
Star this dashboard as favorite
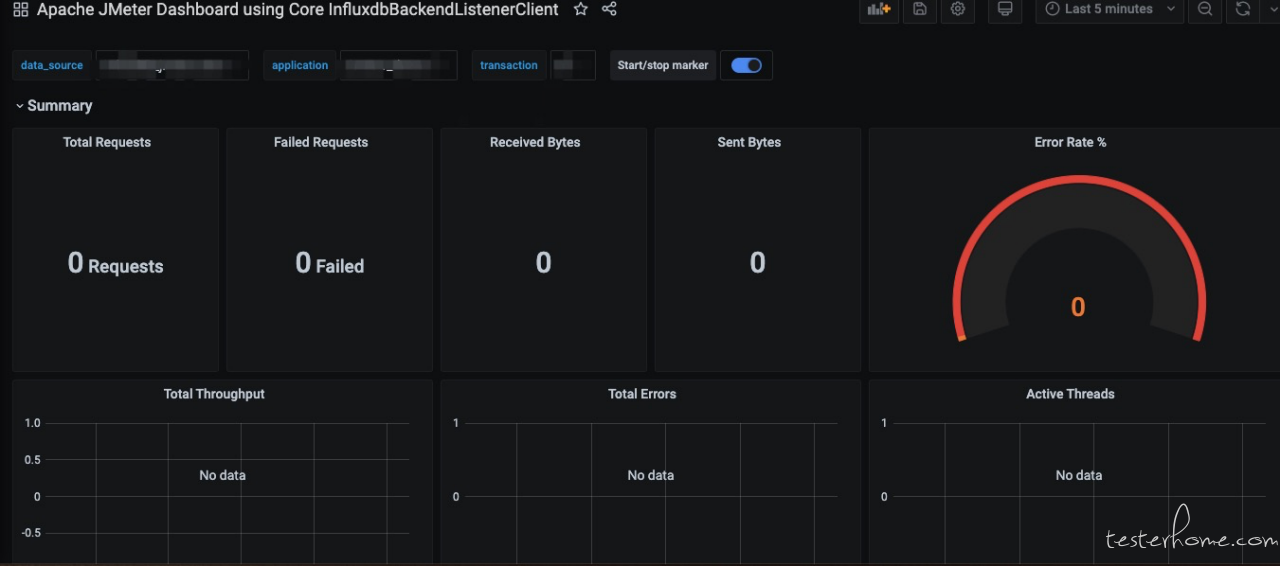point(581,9)
